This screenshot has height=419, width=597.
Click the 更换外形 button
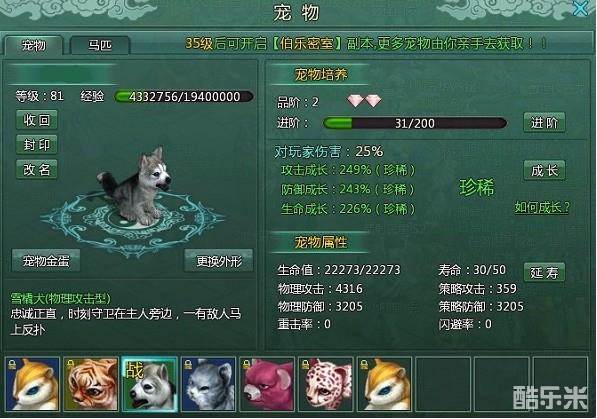[219, 261]
